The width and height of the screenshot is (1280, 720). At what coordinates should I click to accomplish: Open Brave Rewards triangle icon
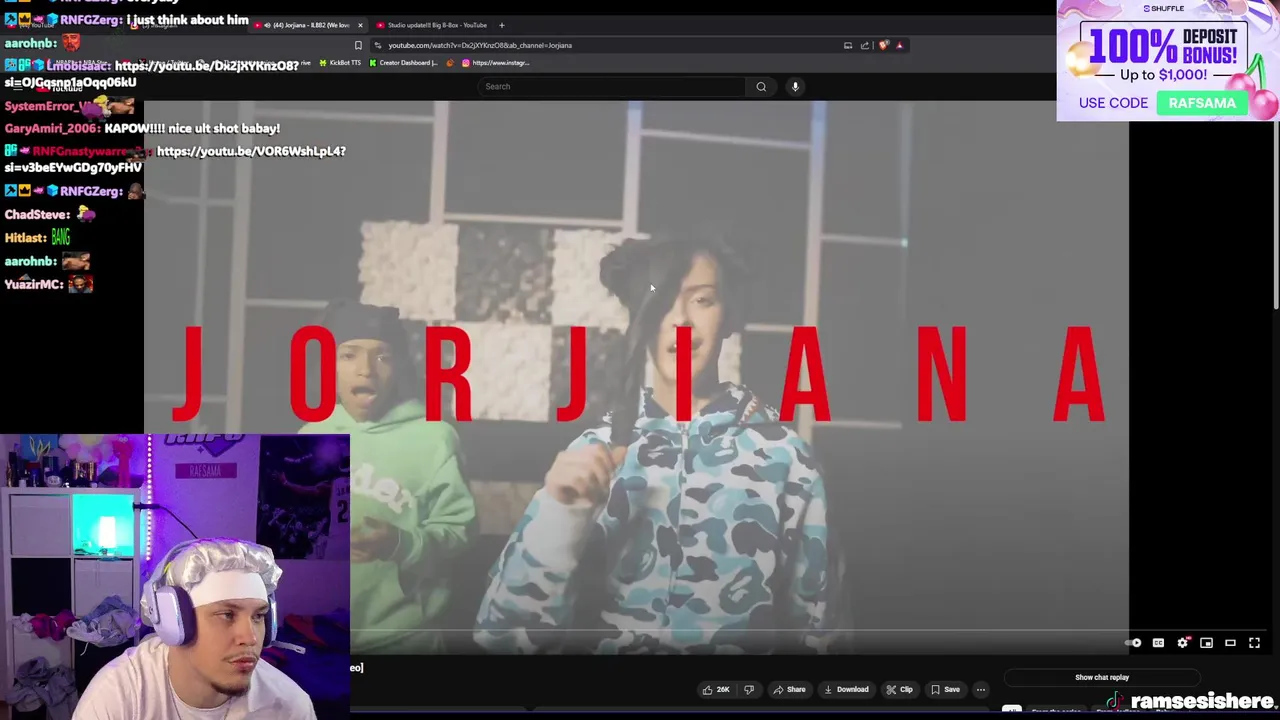point(899,45)
